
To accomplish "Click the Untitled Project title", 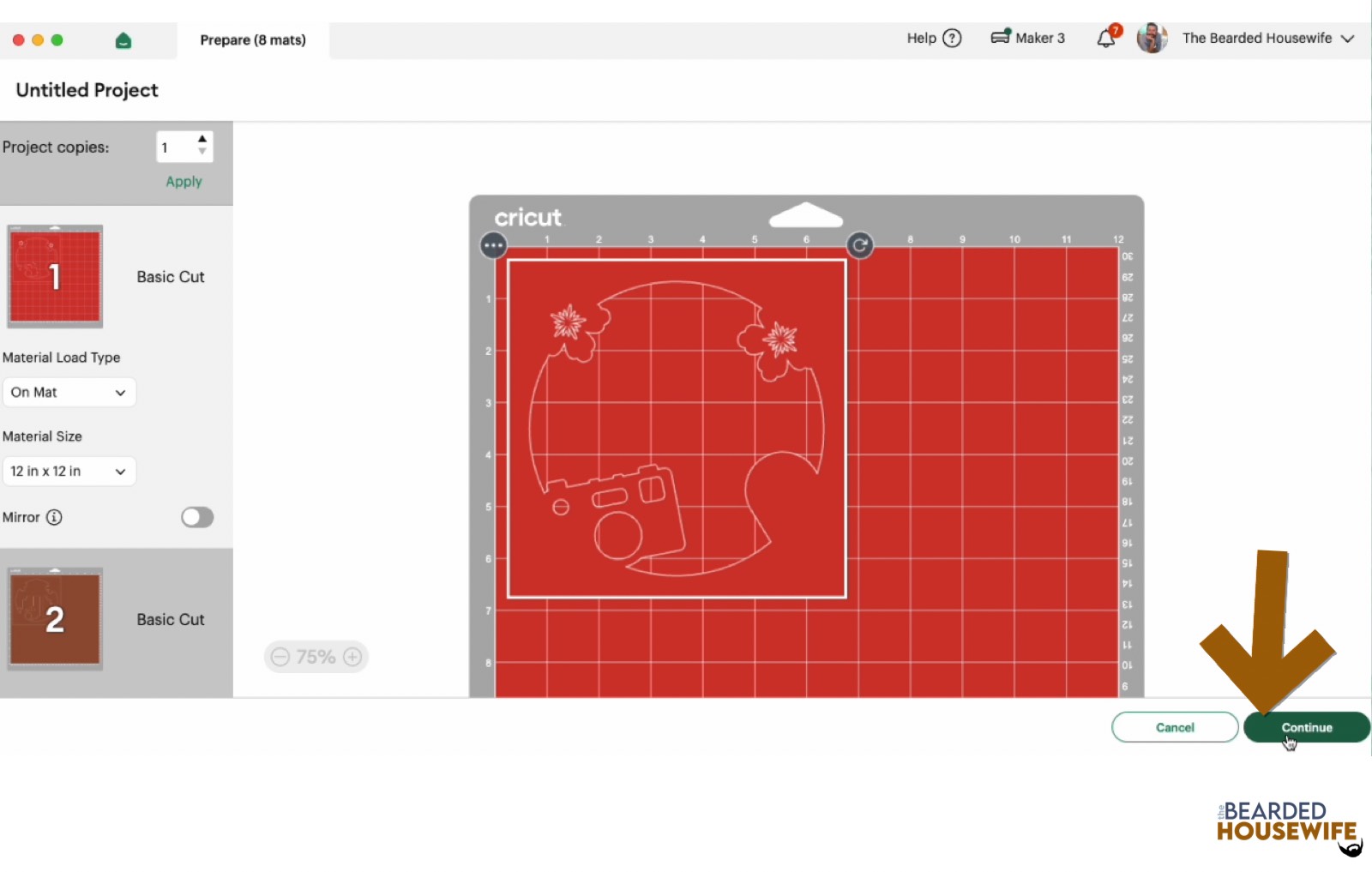I will coord(87,90).
